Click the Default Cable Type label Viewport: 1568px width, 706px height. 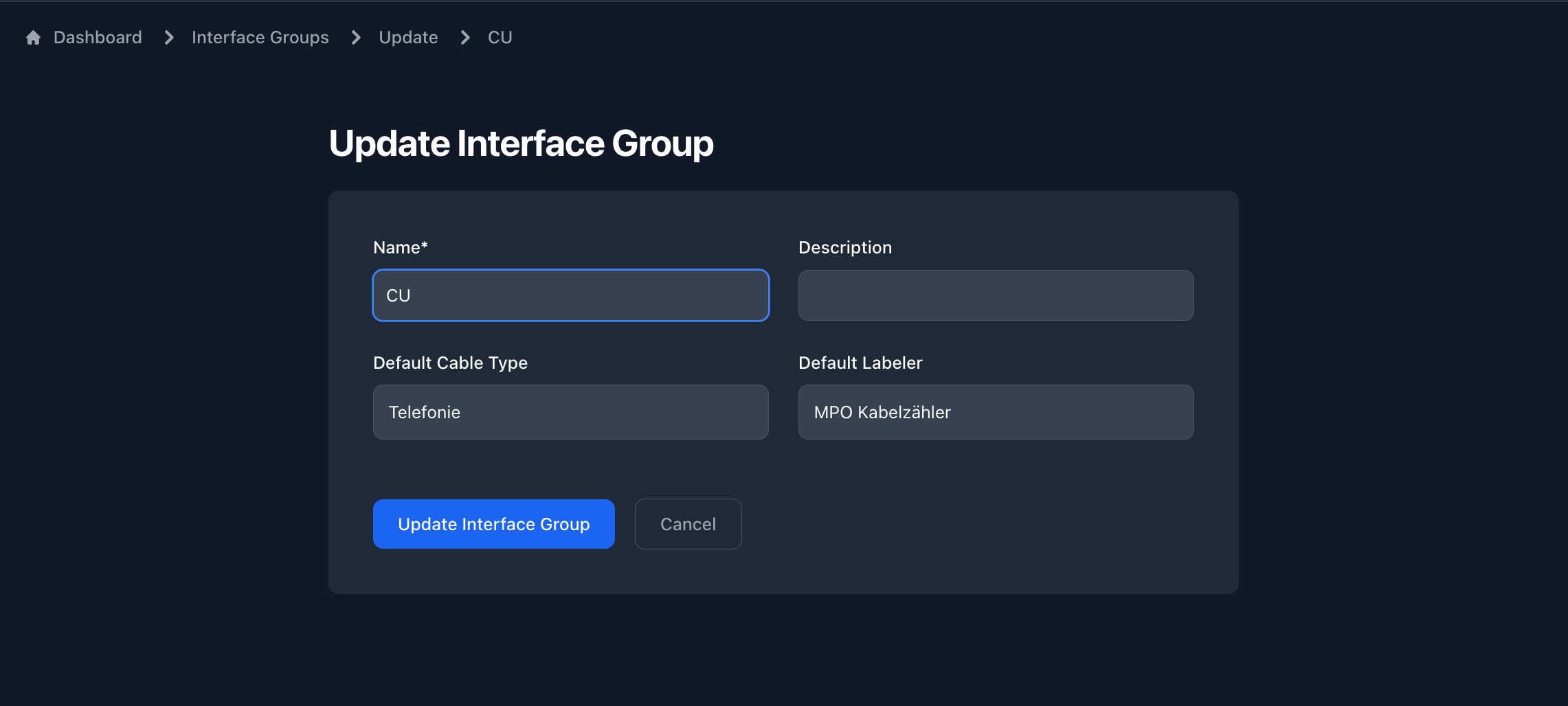point(450,363)
